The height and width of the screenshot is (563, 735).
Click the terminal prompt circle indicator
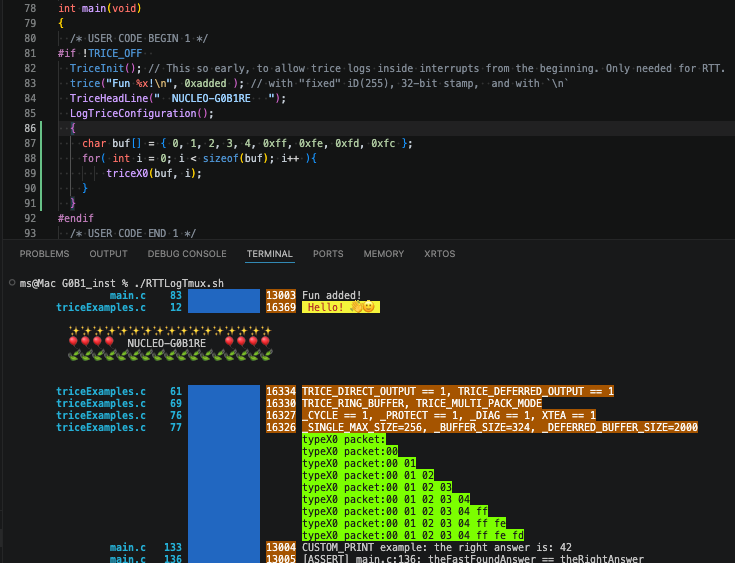12,282
